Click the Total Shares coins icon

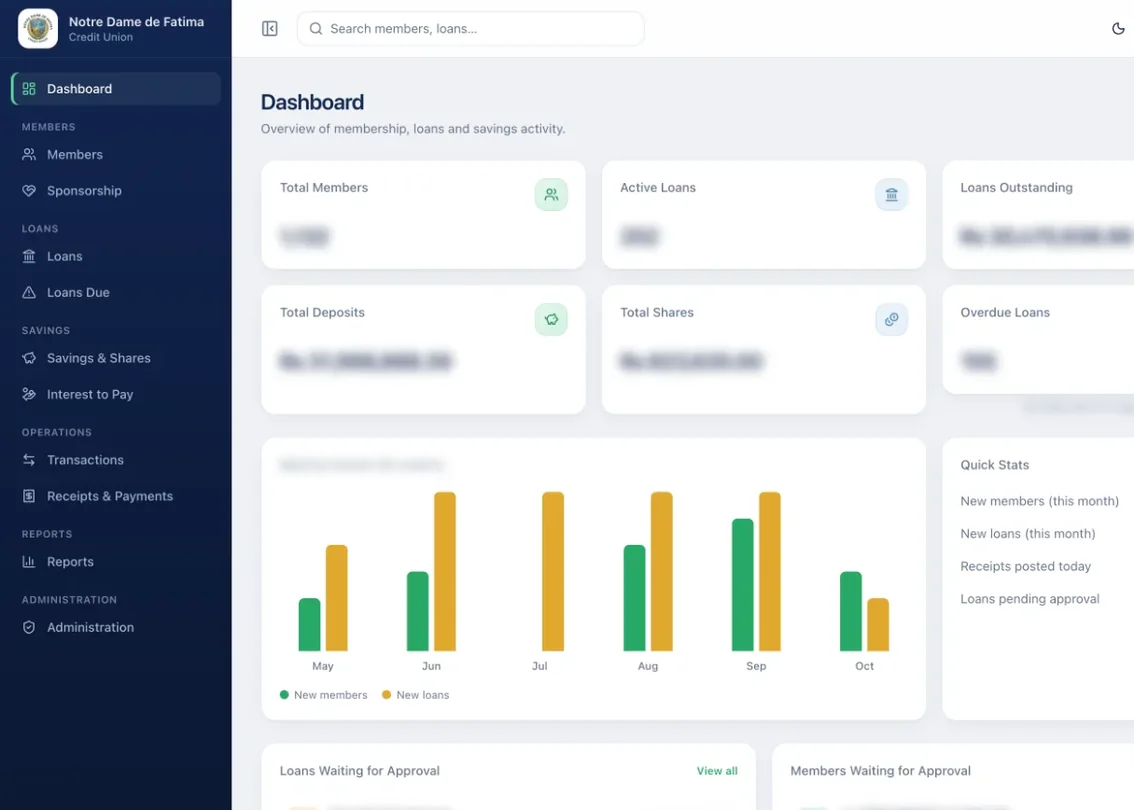[x=892, y=320]
